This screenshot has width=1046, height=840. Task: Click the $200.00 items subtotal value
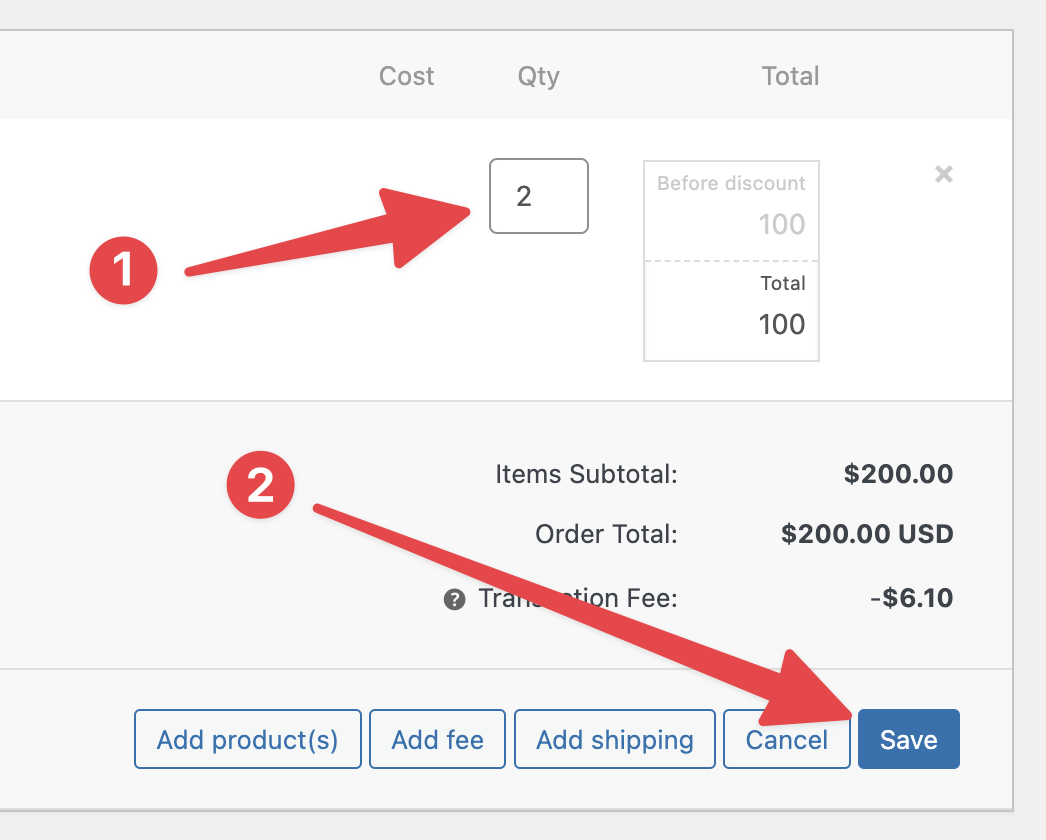(898, 474)
